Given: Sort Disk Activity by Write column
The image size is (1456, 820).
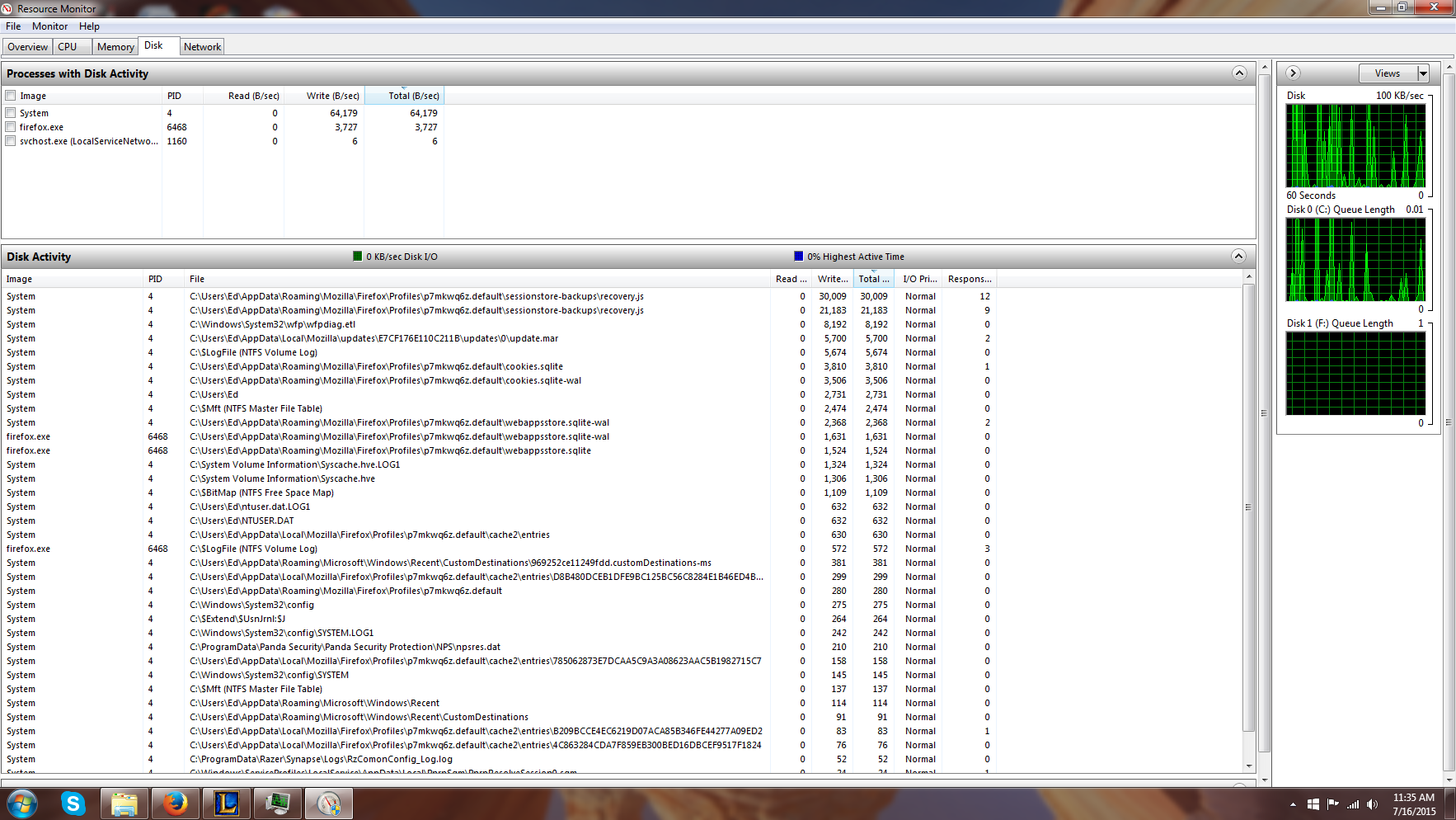Looking at the screenshot, I should tap(833, 279).
